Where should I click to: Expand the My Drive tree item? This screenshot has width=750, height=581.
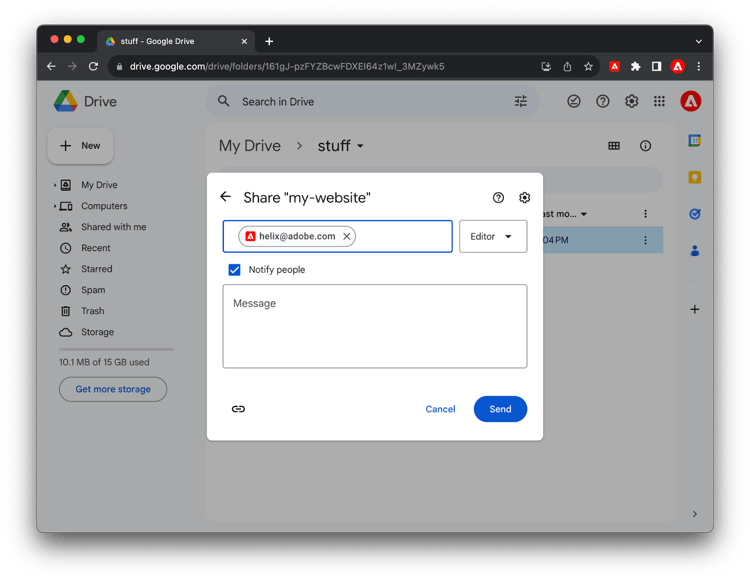[x=55, y=185]
